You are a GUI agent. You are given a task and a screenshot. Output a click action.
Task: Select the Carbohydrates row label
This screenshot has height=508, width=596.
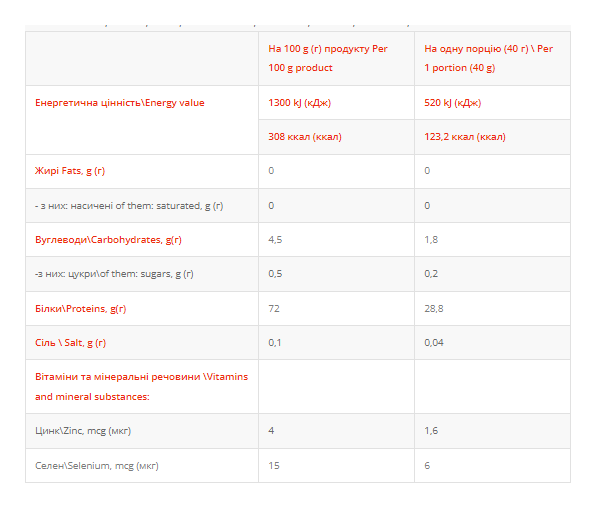108,240
